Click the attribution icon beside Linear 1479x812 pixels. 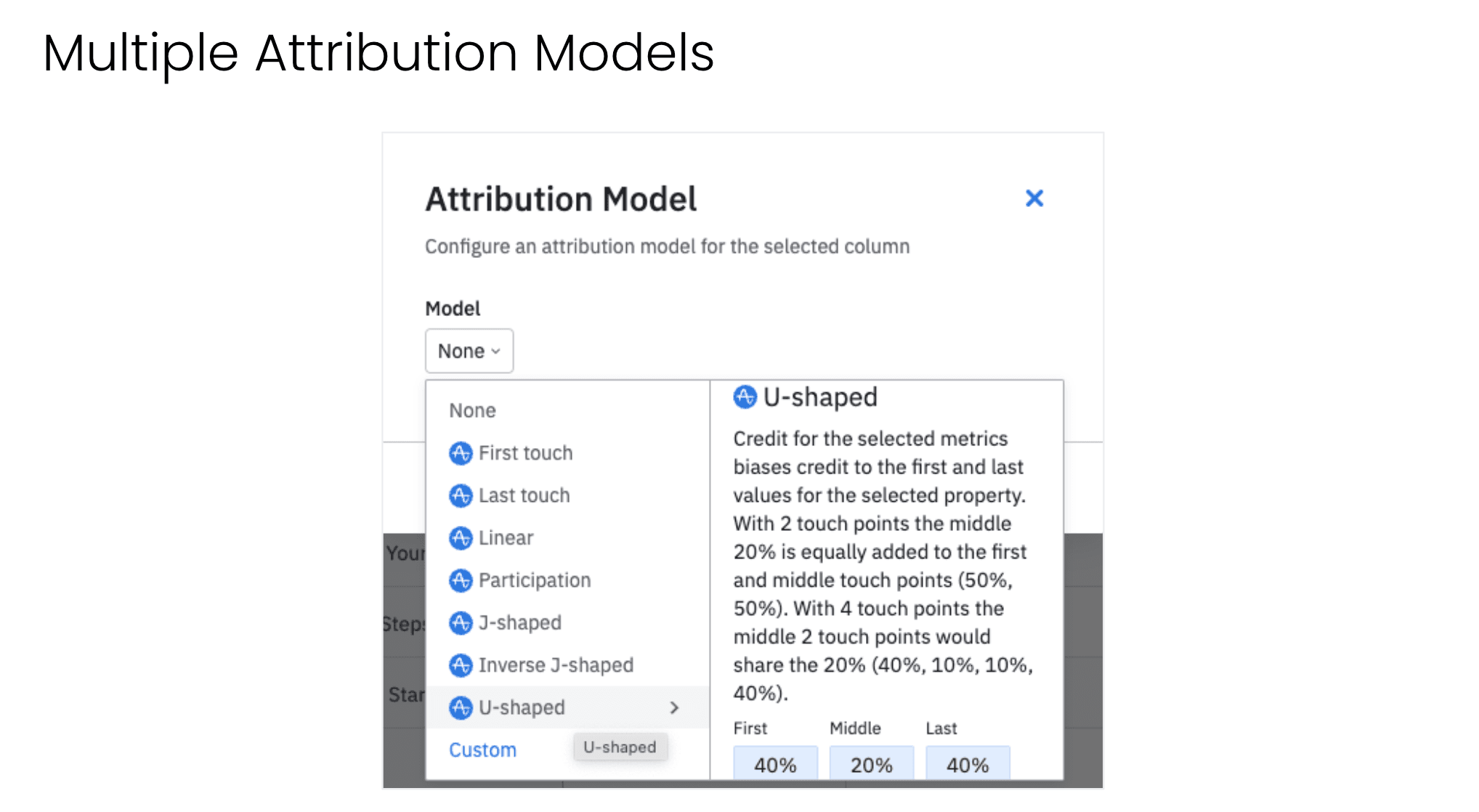click(x=461, y=537)
